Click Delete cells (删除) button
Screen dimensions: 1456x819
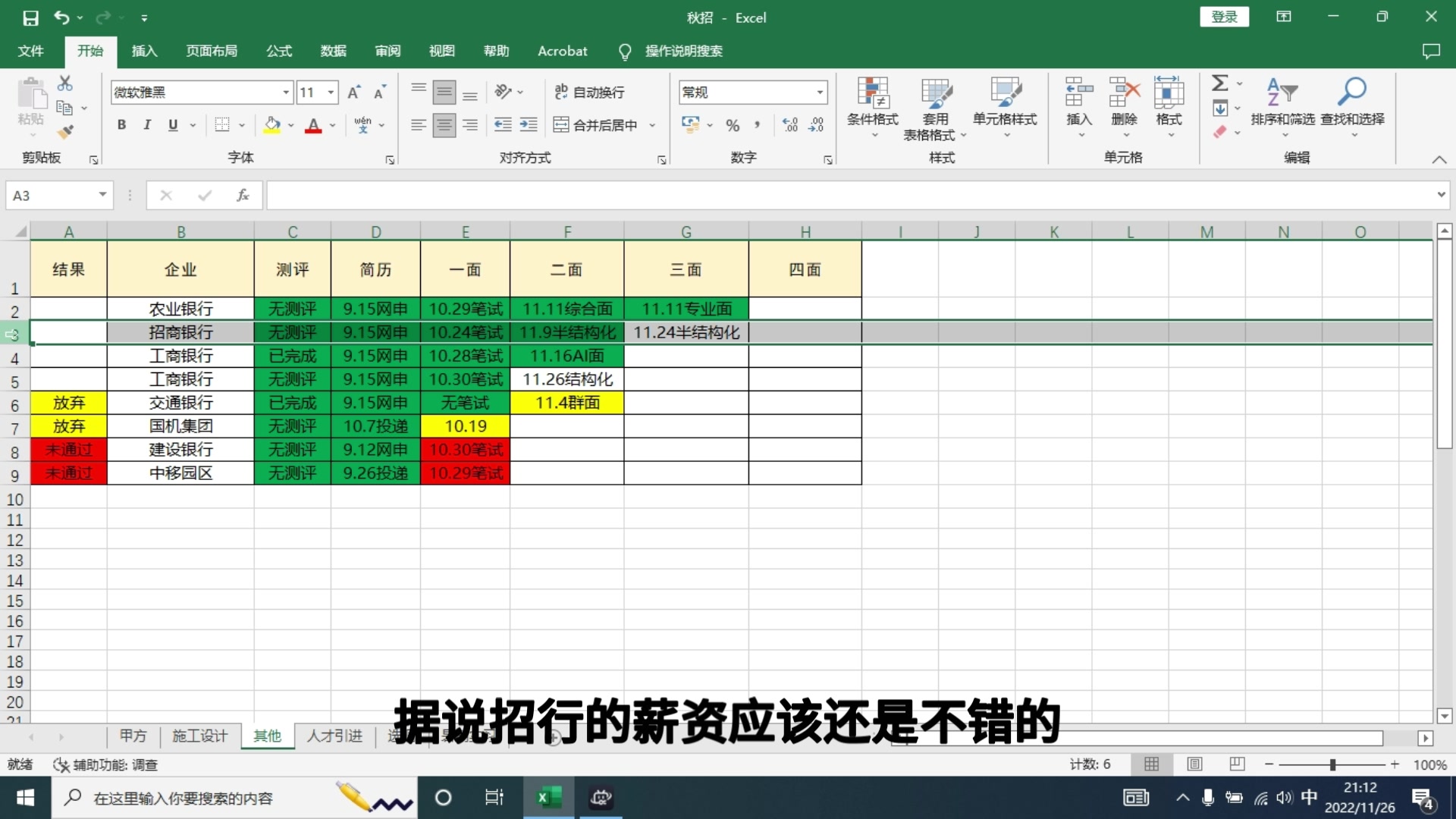[x=1124, y=107]
